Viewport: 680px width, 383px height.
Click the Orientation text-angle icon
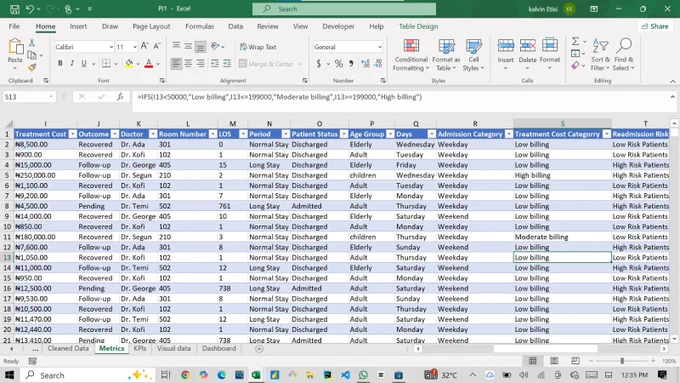[x=215, y=46]
